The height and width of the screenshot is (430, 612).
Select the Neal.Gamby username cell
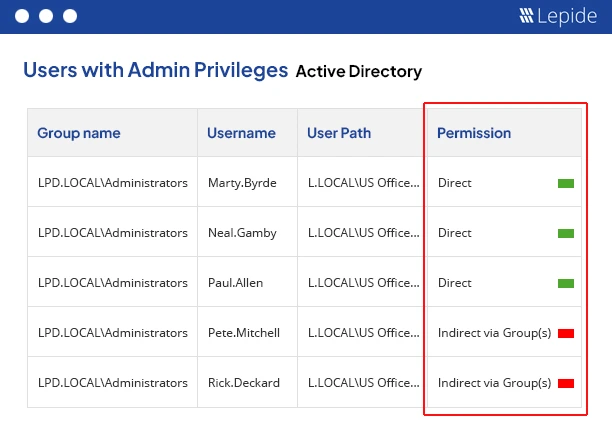coord(241,233)
